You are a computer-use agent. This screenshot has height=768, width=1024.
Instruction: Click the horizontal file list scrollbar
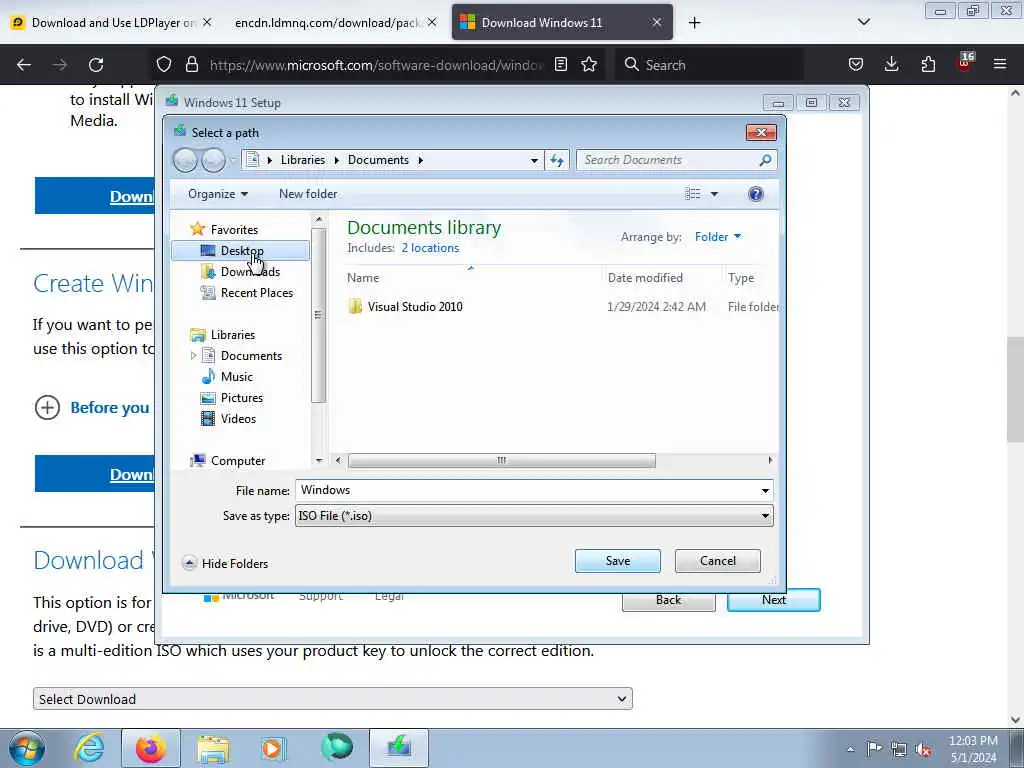tap(502, 460)
